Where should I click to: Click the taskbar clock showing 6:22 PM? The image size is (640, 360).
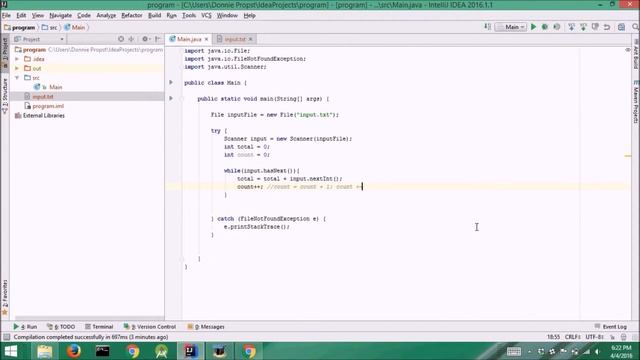tap(622, 351)
